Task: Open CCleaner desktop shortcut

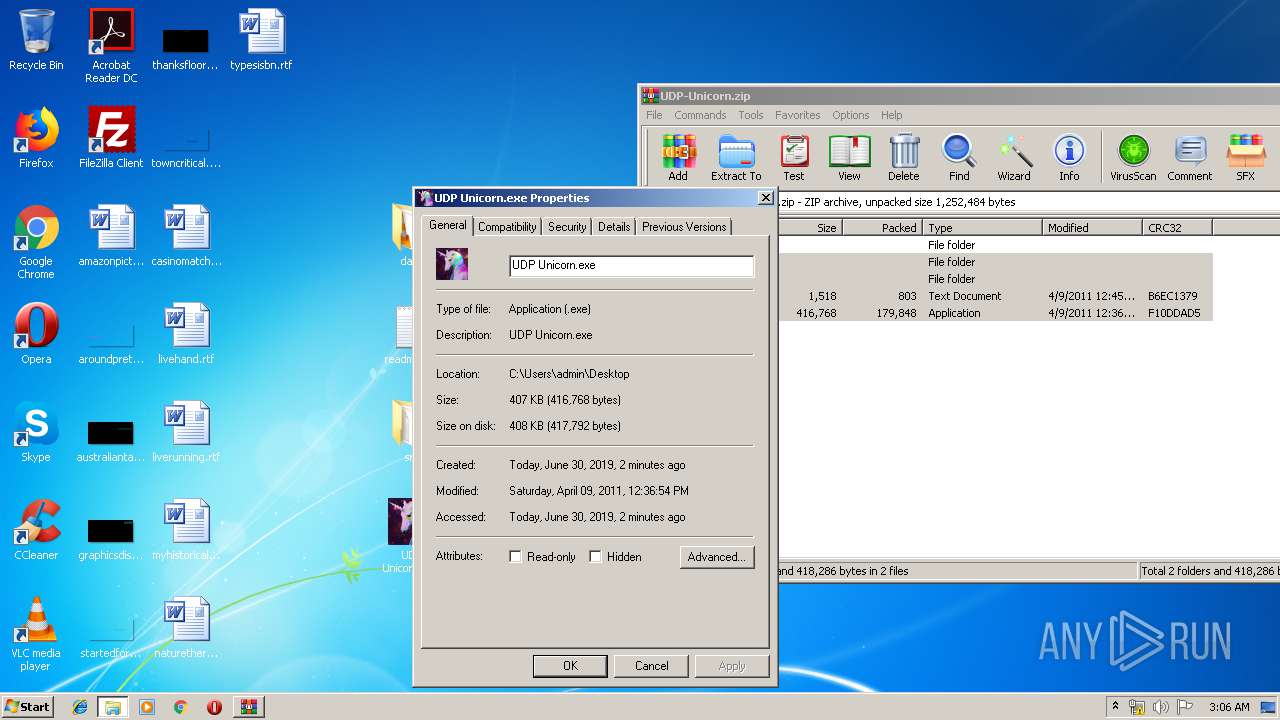Action: click(x=36, y=530)
